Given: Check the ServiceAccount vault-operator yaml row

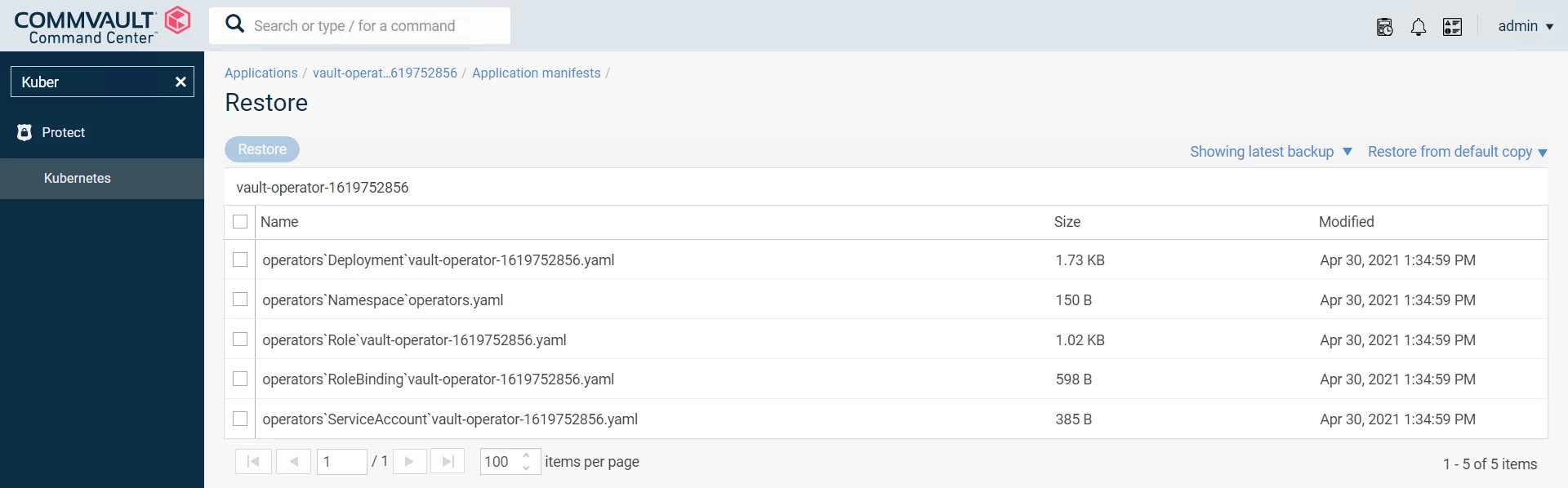Looking at the screenshot, I should tap(240, 419).
